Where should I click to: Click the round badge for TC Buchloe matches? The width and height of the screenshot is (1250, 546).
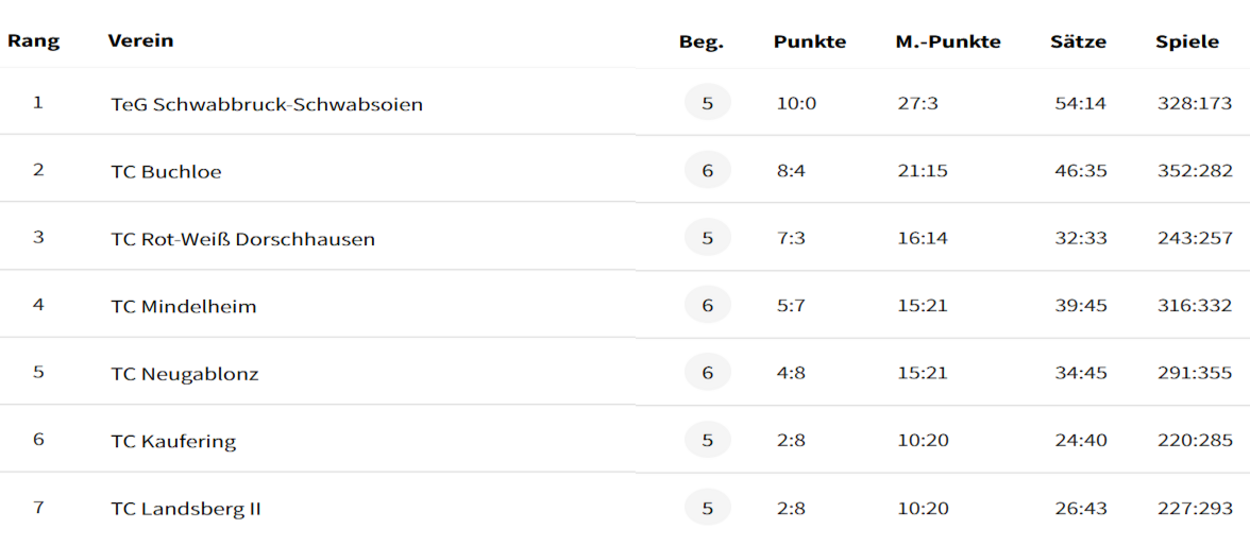click(708, 171)
